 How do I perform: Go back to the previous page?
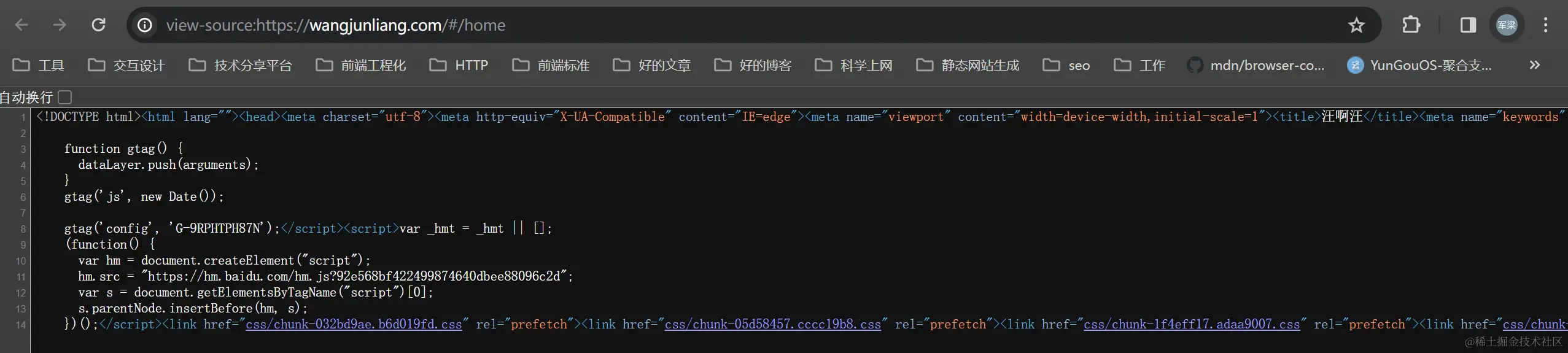[21, 25]
